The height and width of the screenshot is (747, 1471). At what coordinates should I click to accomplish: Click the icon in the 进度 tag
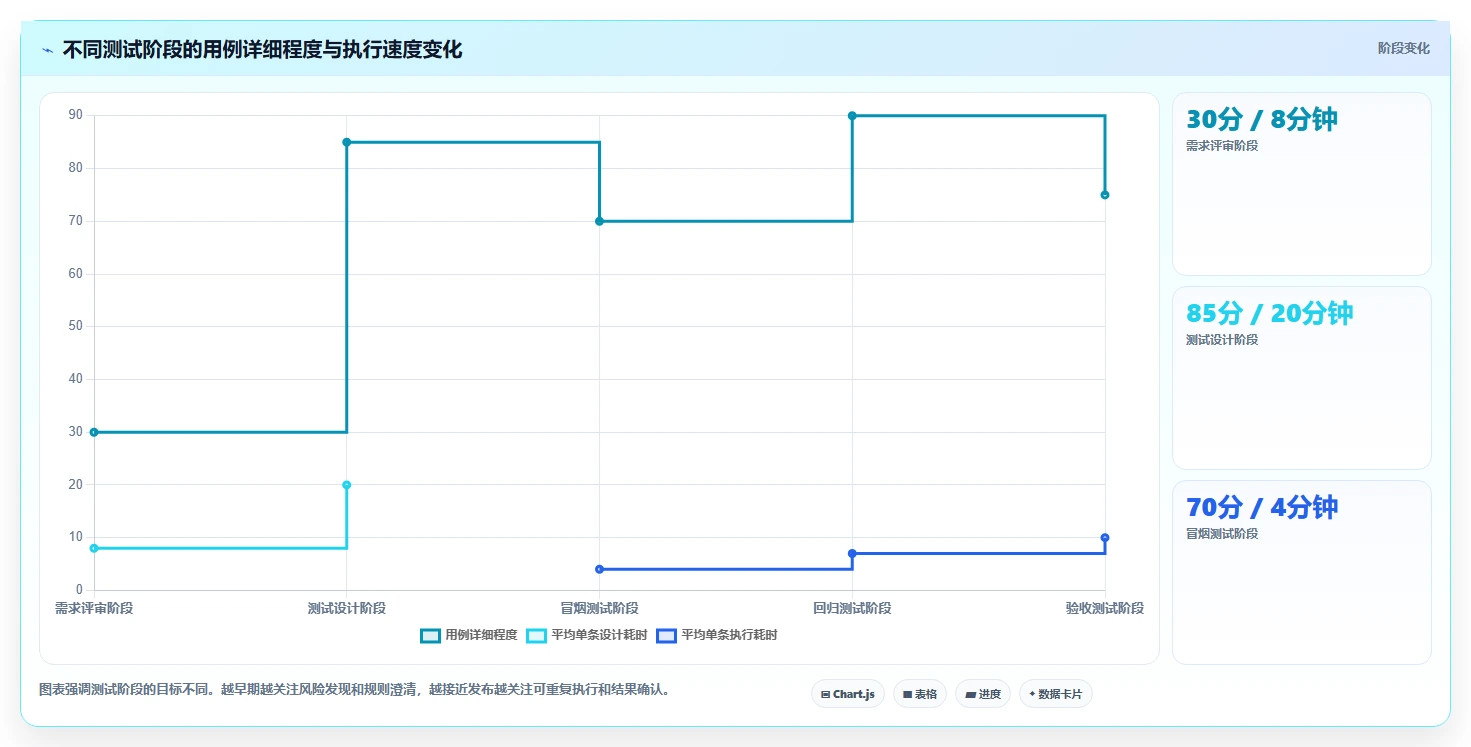(970, 694)
